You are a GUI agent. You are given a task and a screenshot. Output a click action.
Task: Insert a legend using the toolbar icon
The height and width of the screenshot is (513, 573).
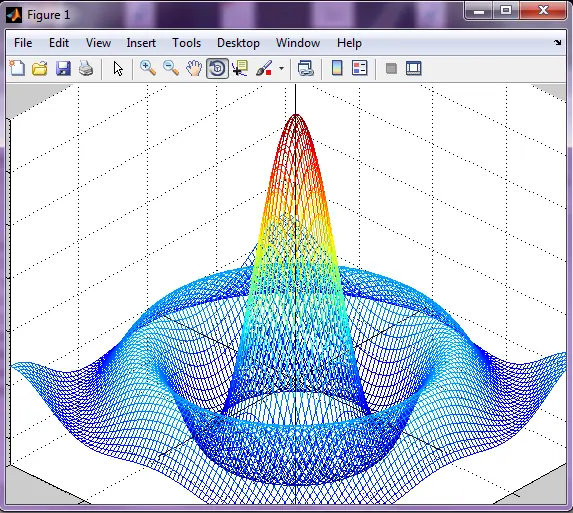tap(360, 68)
